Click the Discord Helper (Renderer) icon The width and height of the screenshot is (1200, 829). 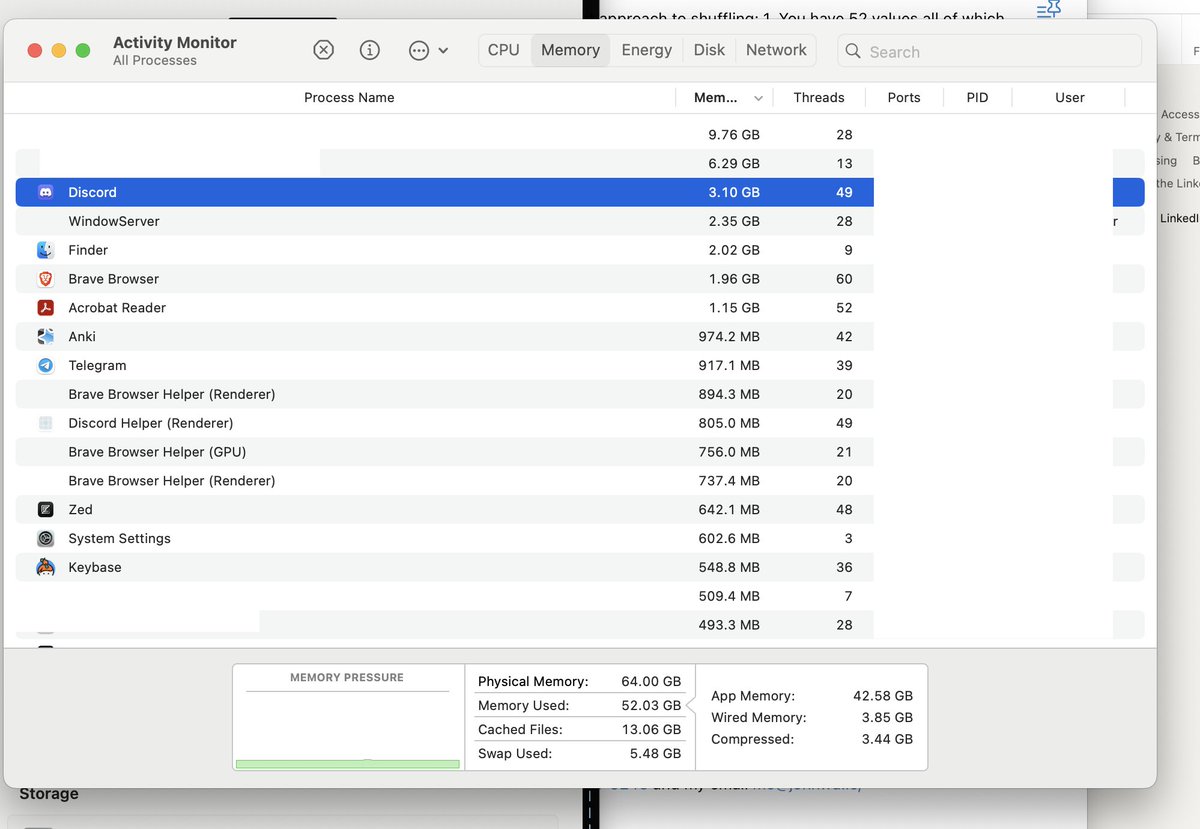pos(45,423)
